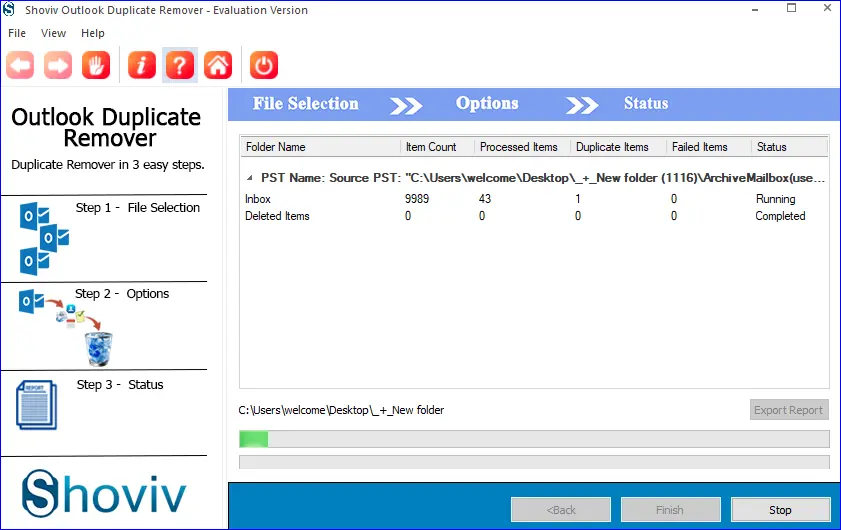
Task: Click the question mark help icon
Action: coord(180,65)
